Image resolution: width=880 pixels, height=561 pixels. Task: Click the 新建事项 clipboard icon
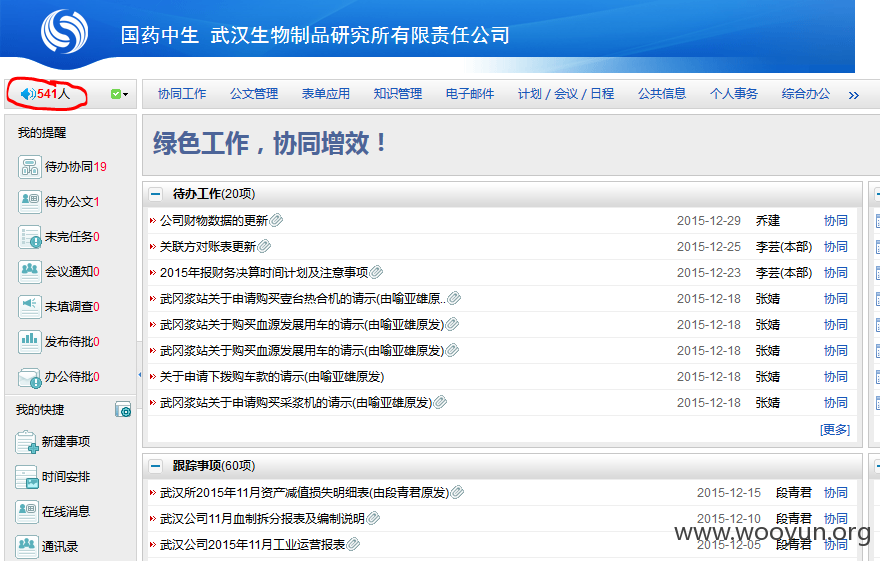27,442
